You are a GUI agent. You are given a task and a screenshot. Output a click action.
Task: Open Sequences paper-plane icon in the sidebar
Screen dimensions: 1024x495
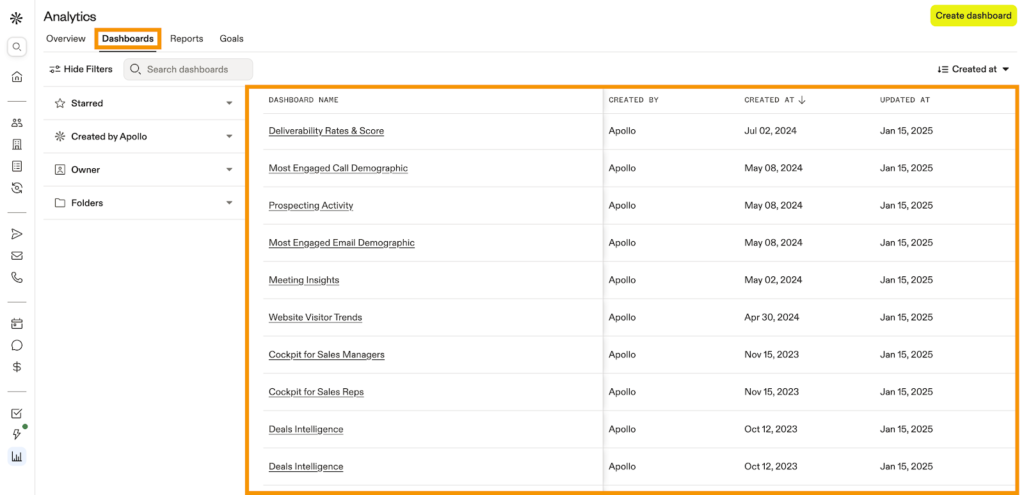17,234
